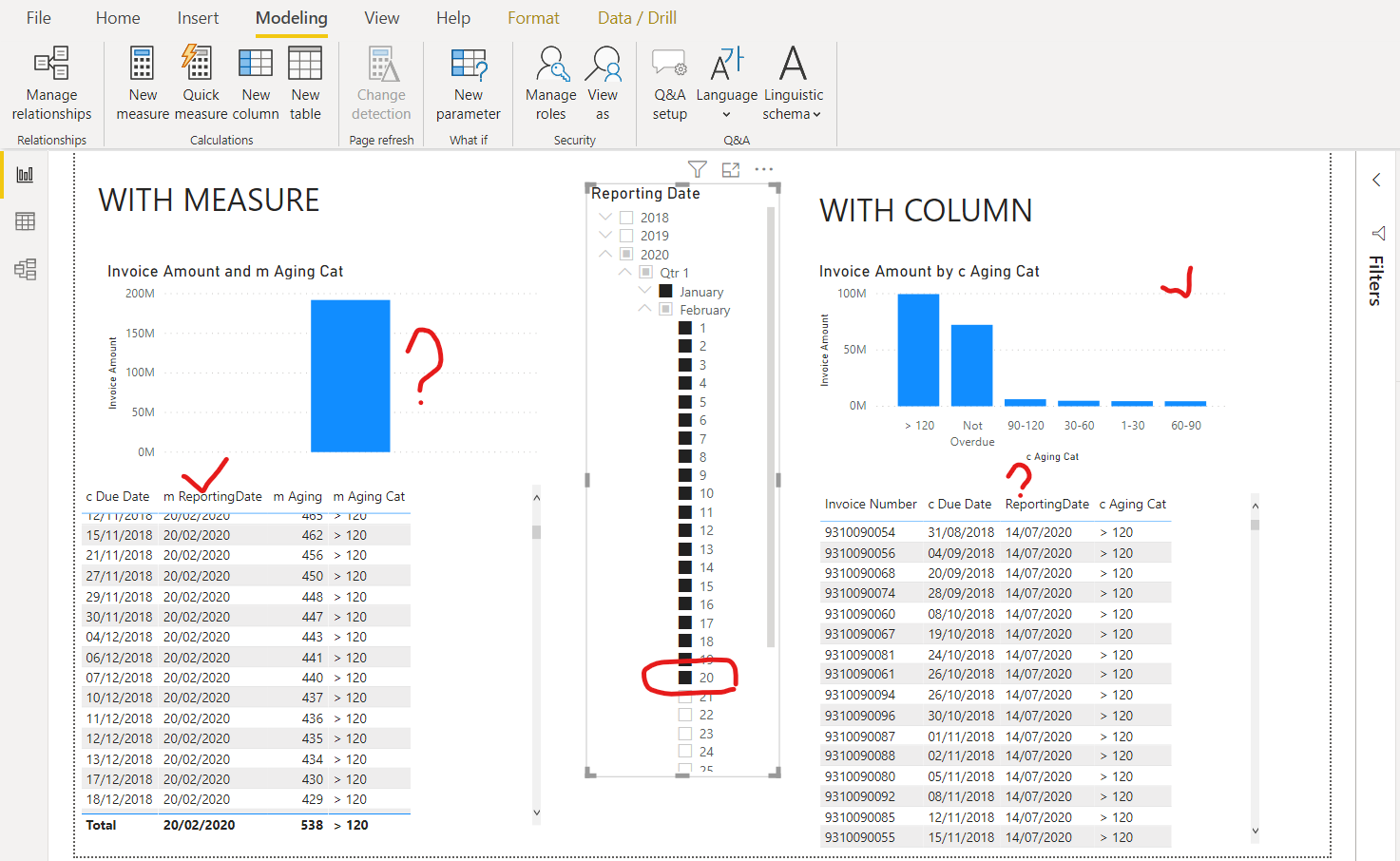The width and height of the screenshot is (1400, 861).
Task: Click the > 120 bar in column chart
Action: point(918,350)
